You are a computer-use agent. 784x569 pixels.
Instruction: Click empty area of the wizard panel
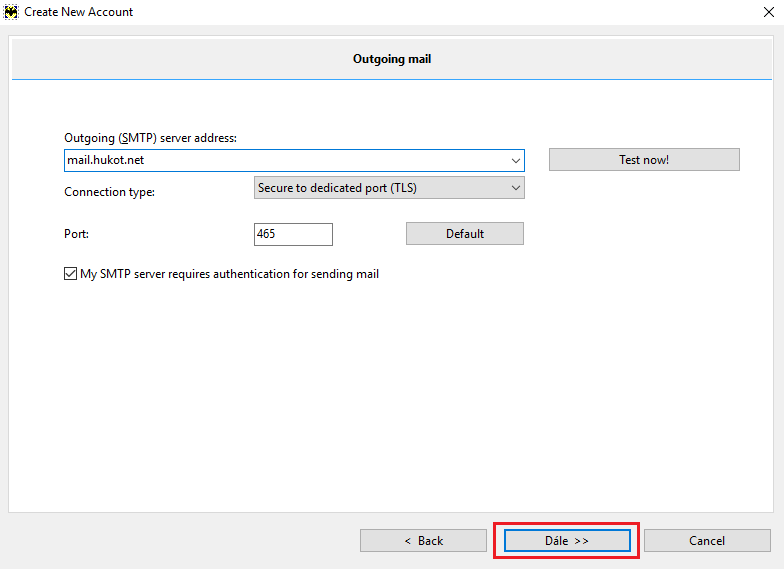392,400
